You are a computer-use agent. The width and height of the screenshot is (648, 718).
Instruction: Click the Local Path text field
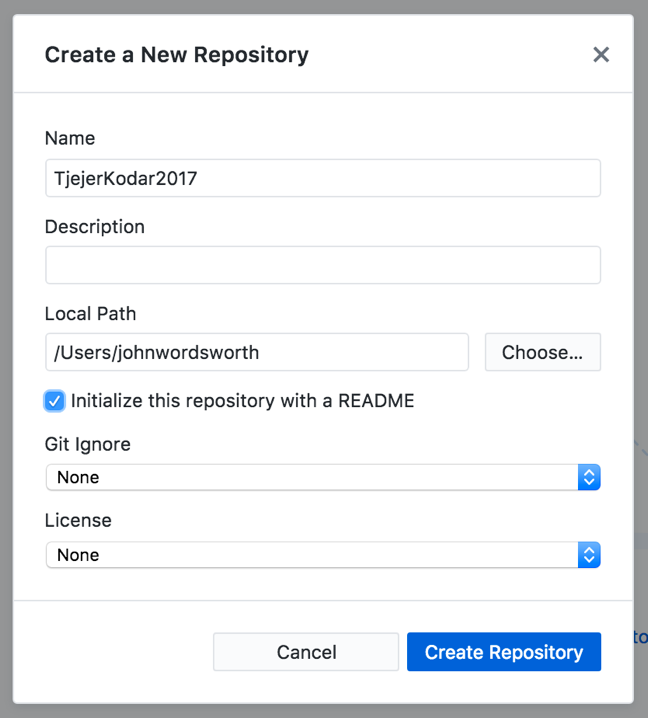[256, 352]
